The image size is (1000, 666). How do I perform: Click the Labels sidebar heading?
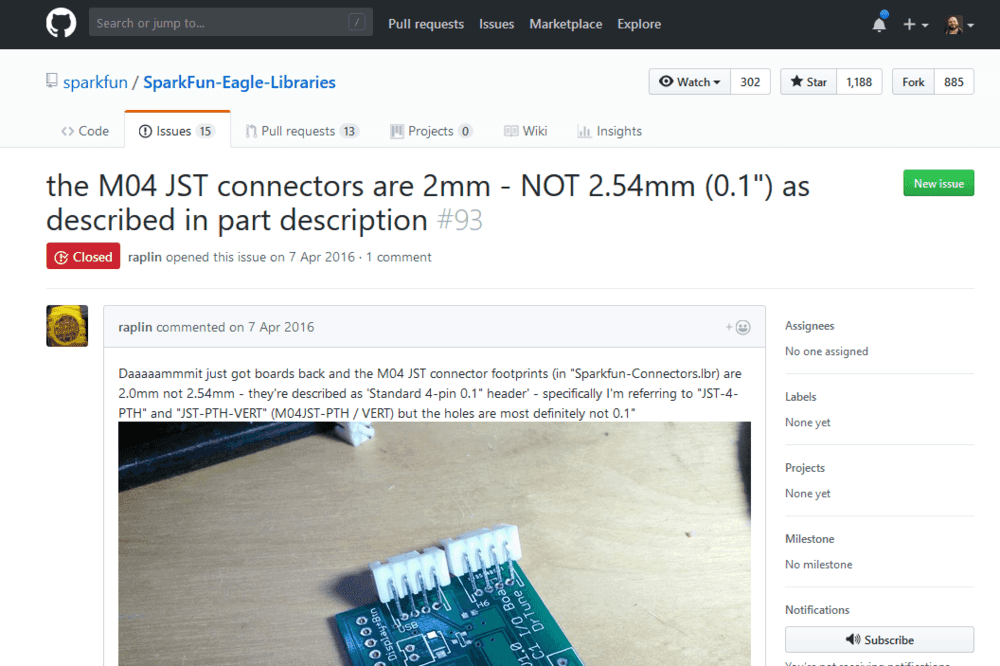coord(800,397)
